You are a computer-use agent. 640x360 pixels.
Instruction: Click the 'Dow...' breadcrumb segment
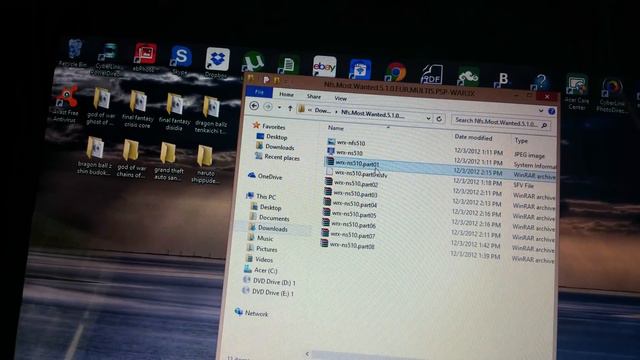click(322, 110)
